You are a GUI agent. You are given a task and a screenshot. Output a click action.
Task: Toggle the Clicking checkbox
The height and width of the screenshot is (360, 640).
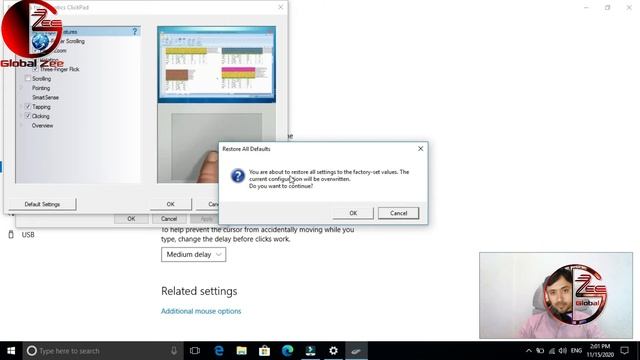point(28,116)
